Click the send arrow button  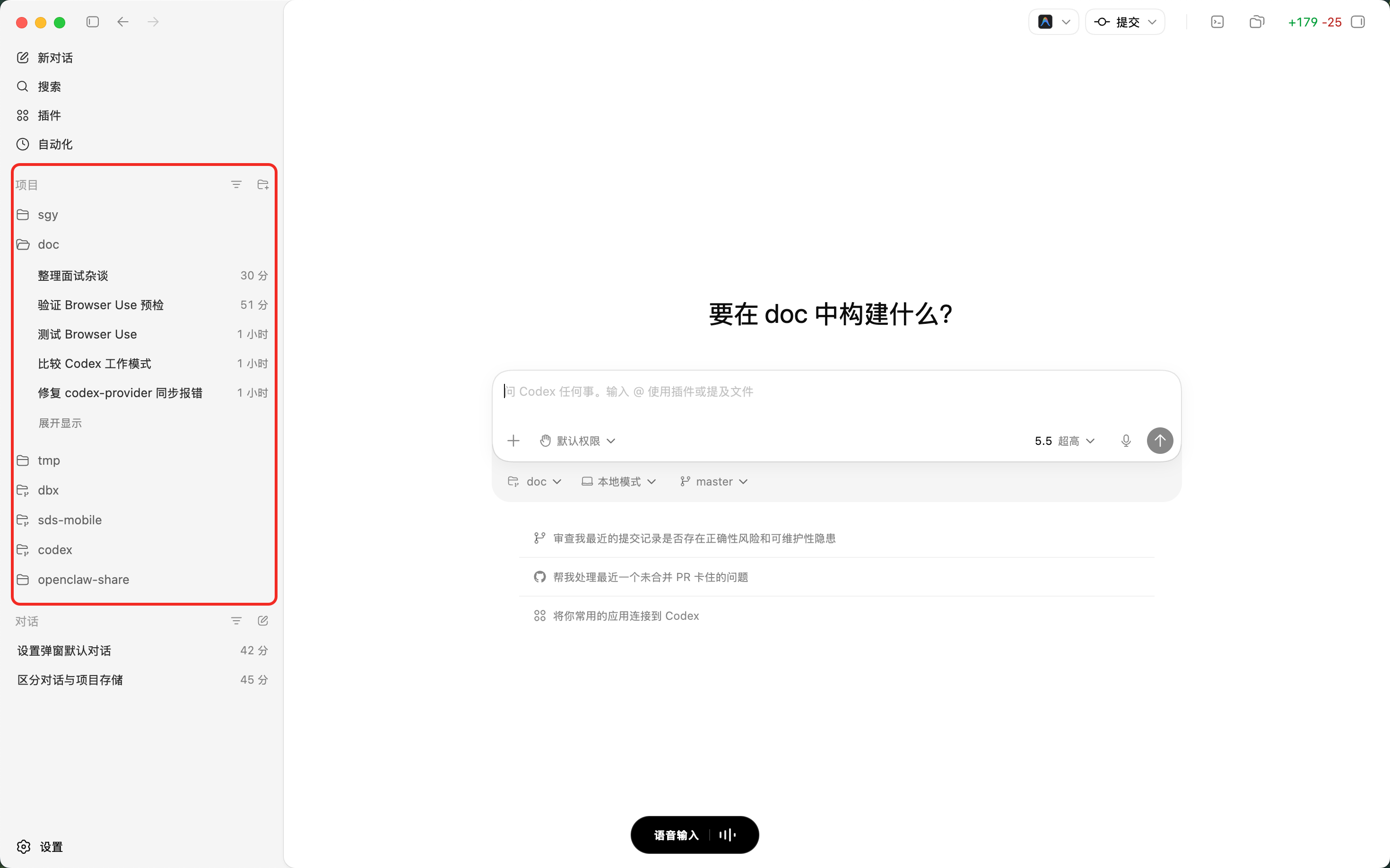click(x=1159, y=440)
